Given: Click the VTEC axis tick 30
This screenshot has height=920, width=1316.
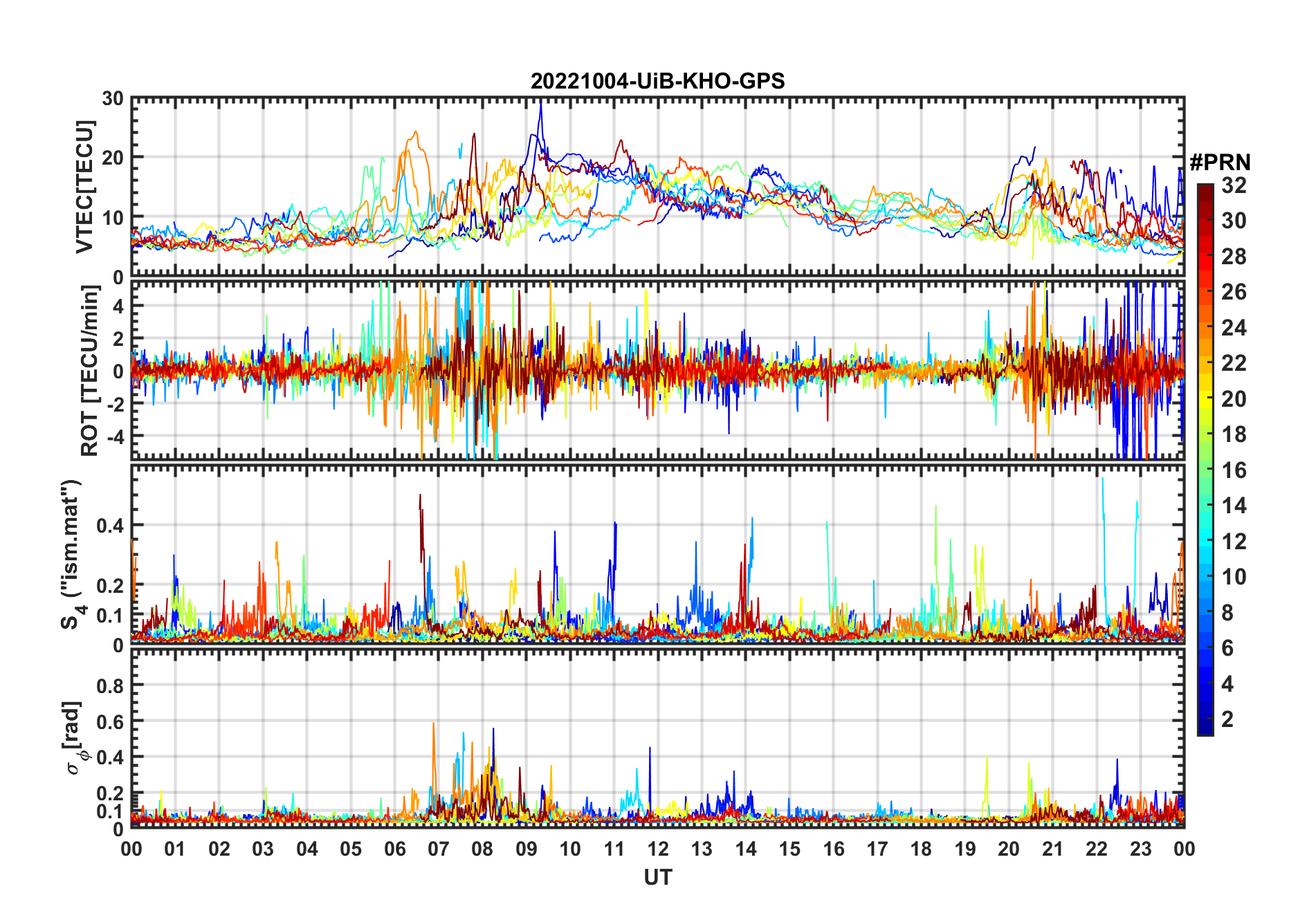Looking at the screenshot, I should pos(112,98).
